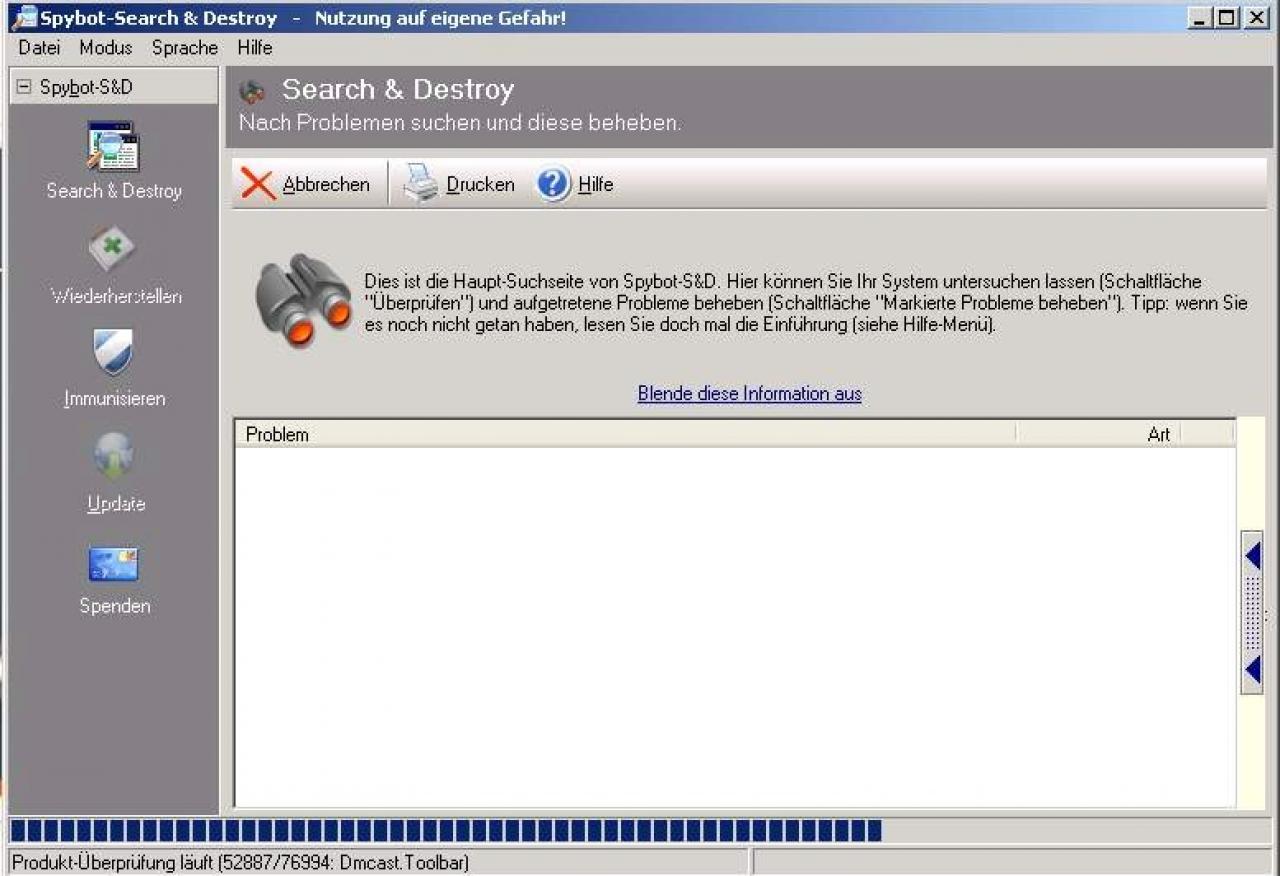This screenshot has height=876, width=1280.
Task: Open the Sprache menu
Action: click(185, 47)
